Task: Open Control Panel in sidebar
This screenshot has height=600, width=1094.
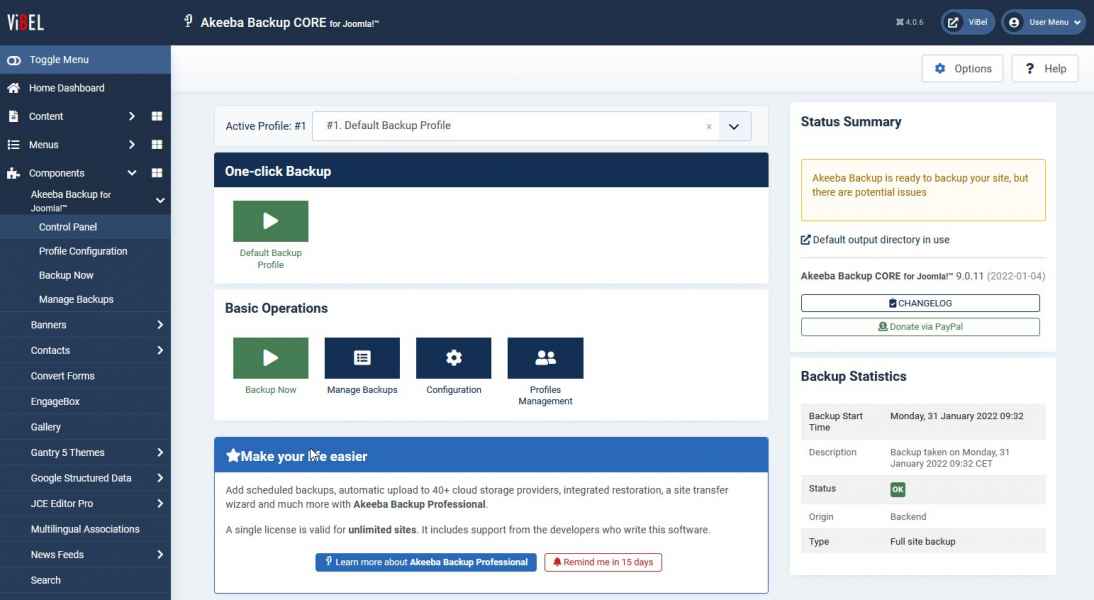Action: tap(68, 227)
